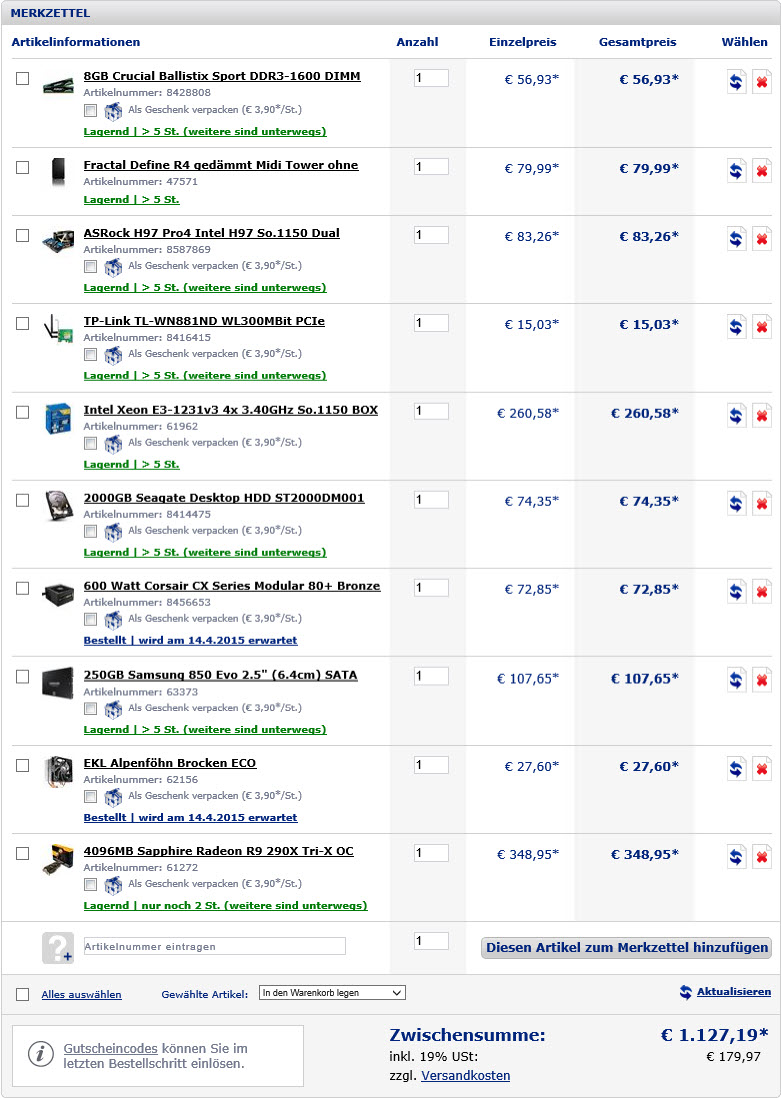Click the Gutscheincodes info icon

click(40, 1053)
